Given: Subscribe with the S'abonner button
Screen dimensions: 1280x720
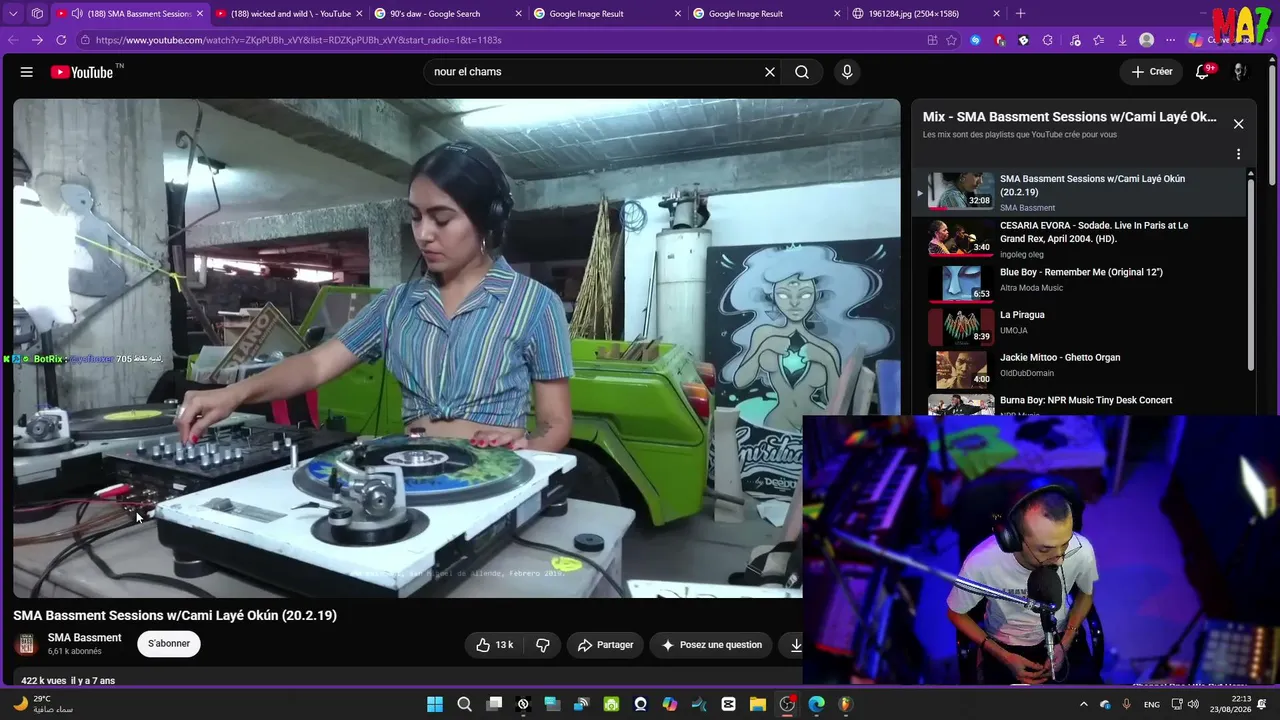Looking at the screenshot, I should point(169,644).
